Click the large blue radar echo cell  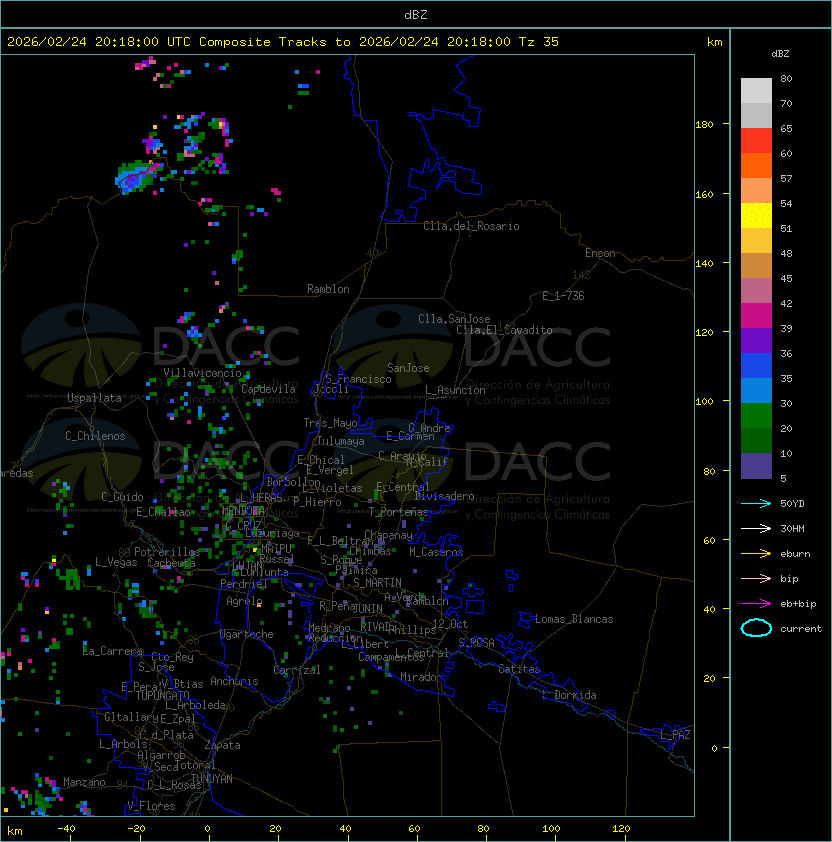pyautogui.click(x=137, y=177)
